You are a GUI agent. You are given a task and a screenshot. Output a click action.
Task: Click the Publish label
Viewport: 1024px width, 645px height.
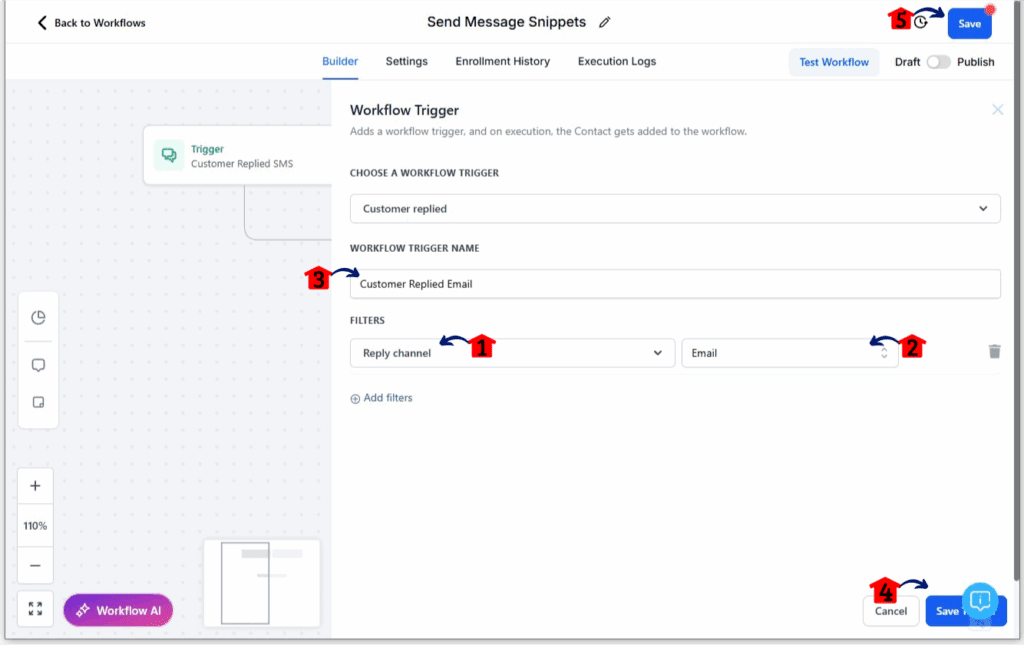(x=975, y=62)
